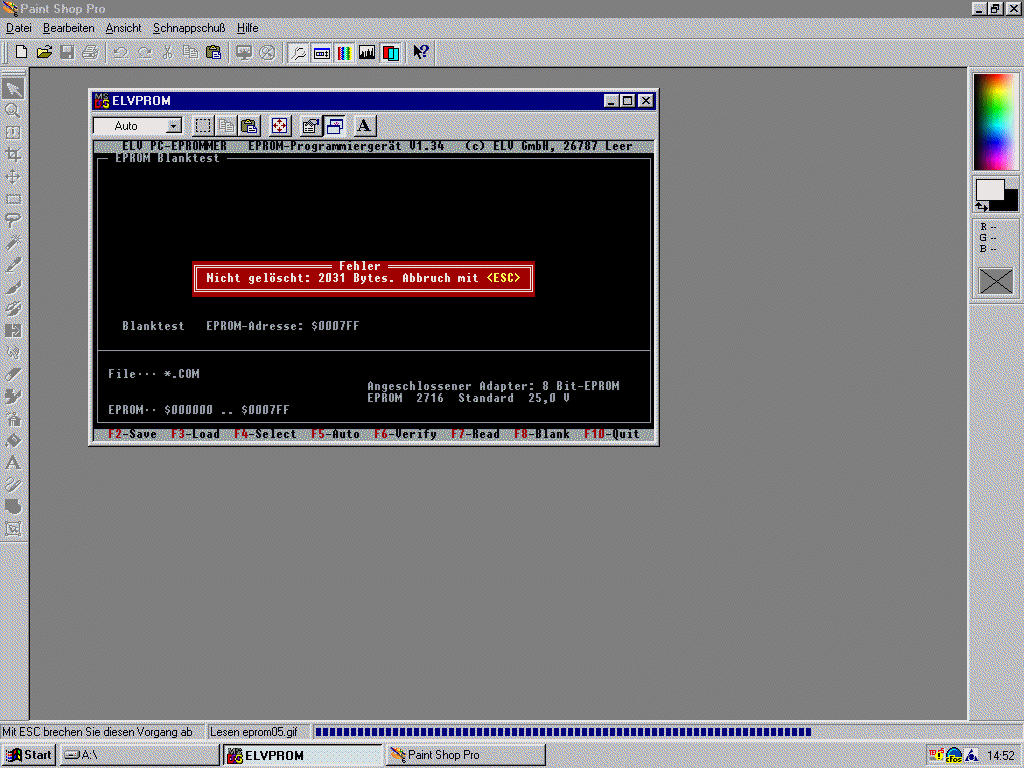Select the Text tool in the tool palette
Screen dimensions: 1024x768
click(13, 463)
